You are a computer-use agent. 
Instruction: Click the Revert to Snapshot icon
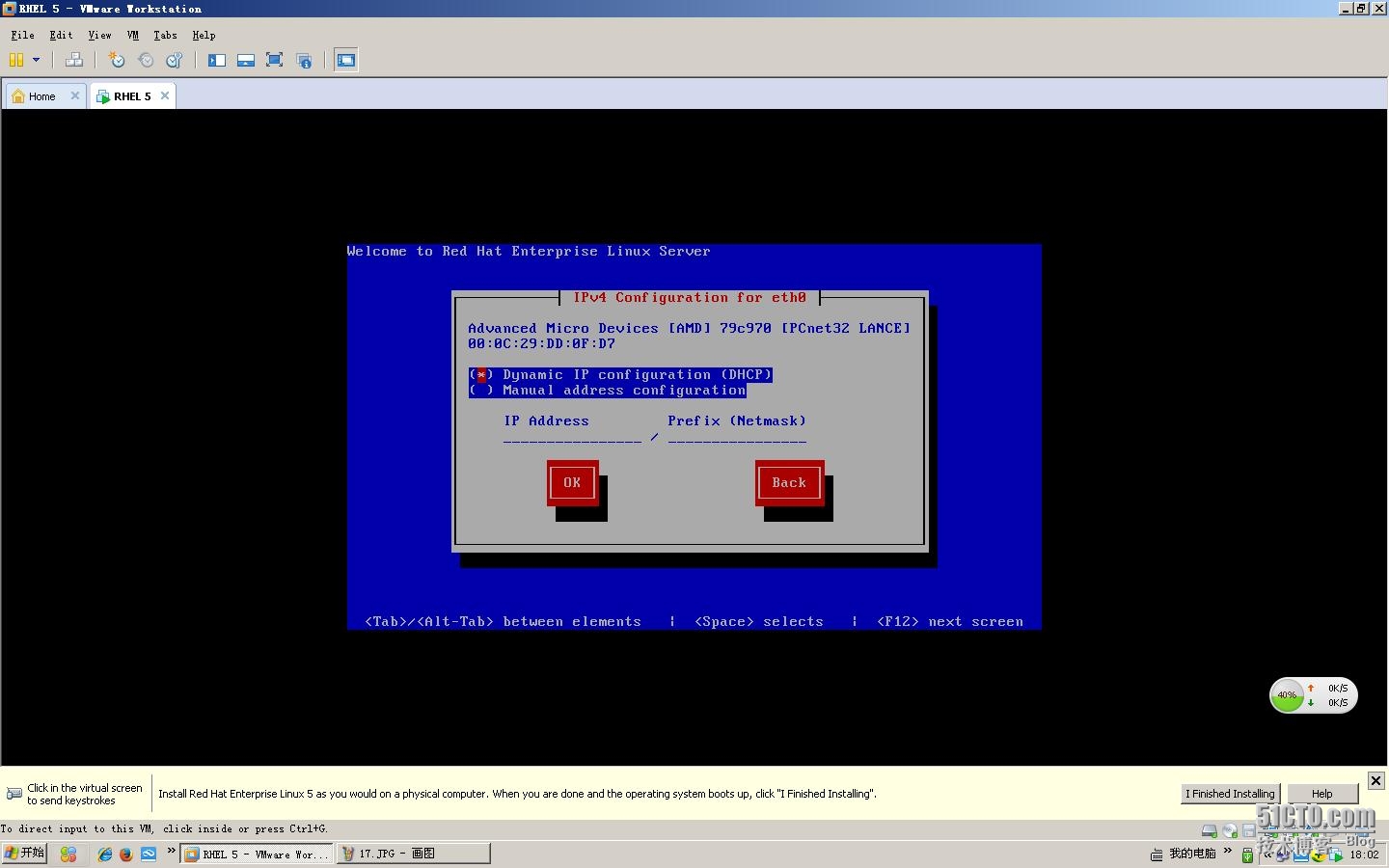(x=146, y=60)
